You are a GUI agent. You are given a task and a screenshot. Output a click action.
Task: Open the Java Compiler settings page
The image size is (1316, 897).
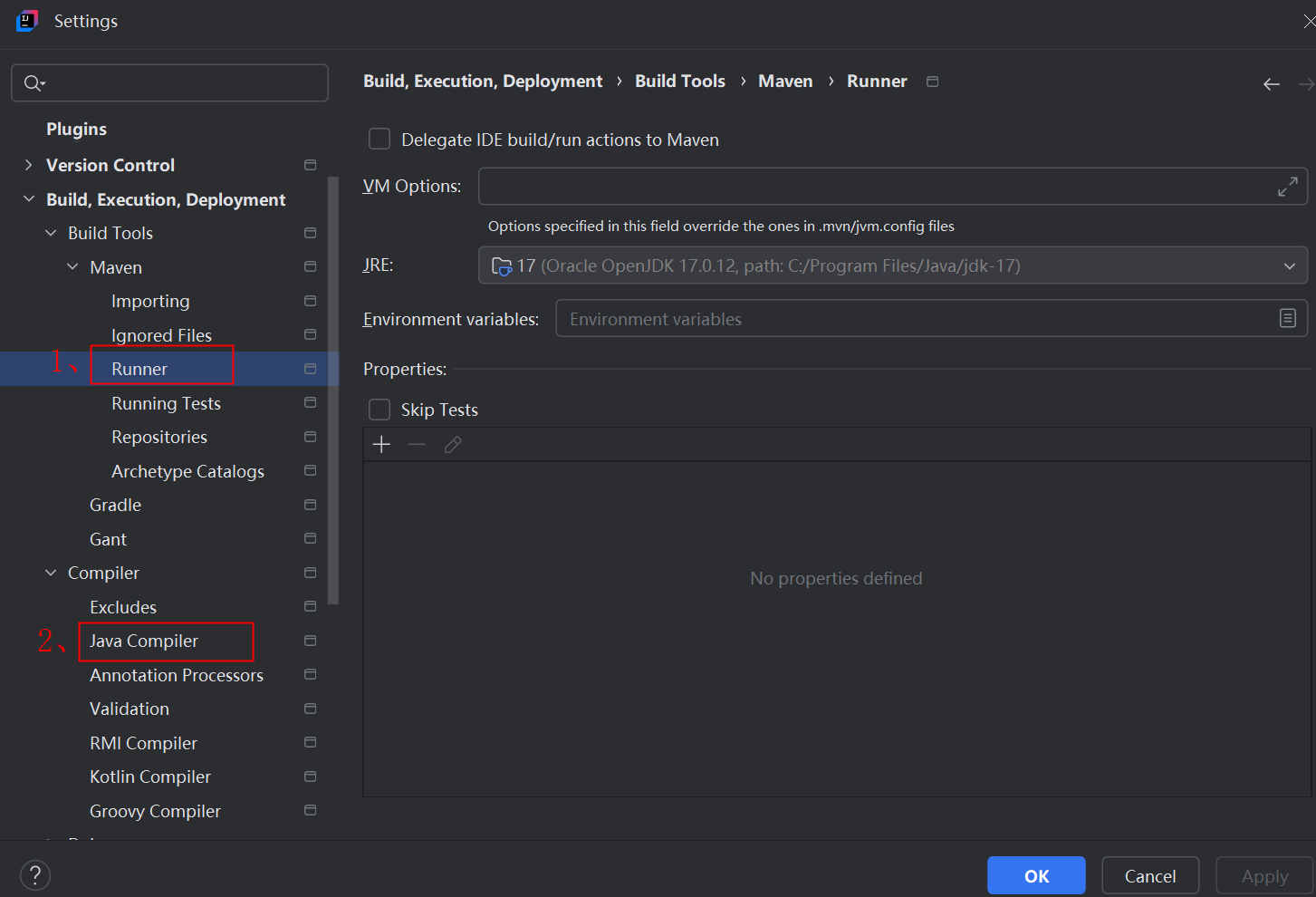(x=143, y=641)
